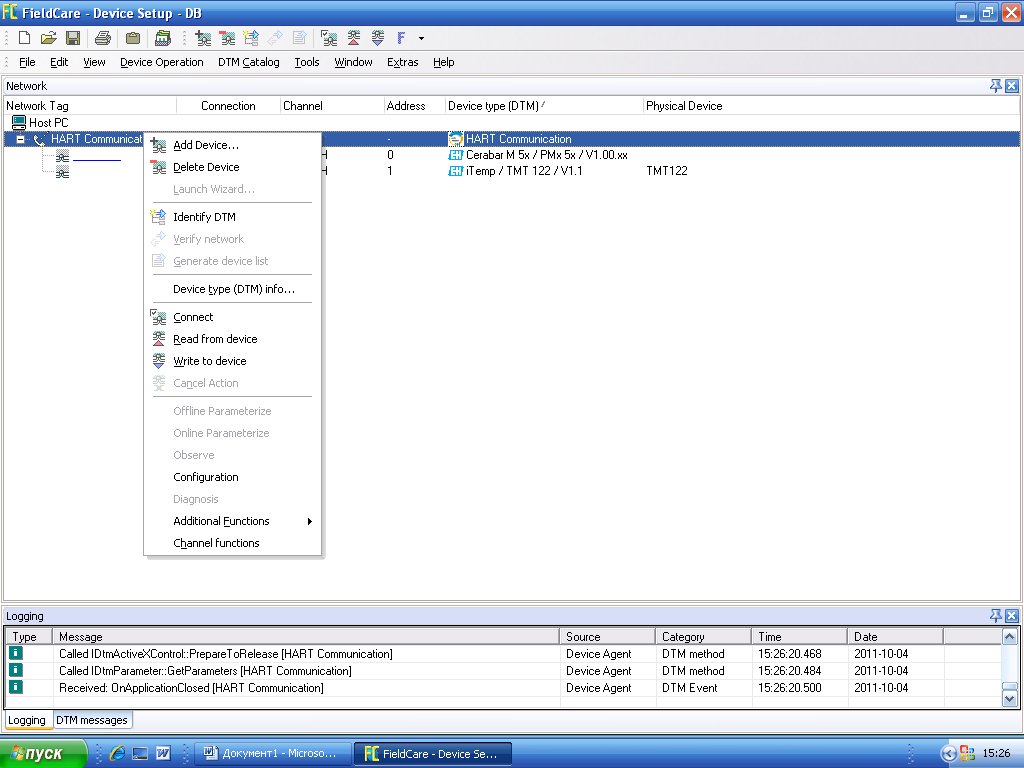Close the Logging panel
The image size is (1024, 768).
click(x=1012, y=615)
